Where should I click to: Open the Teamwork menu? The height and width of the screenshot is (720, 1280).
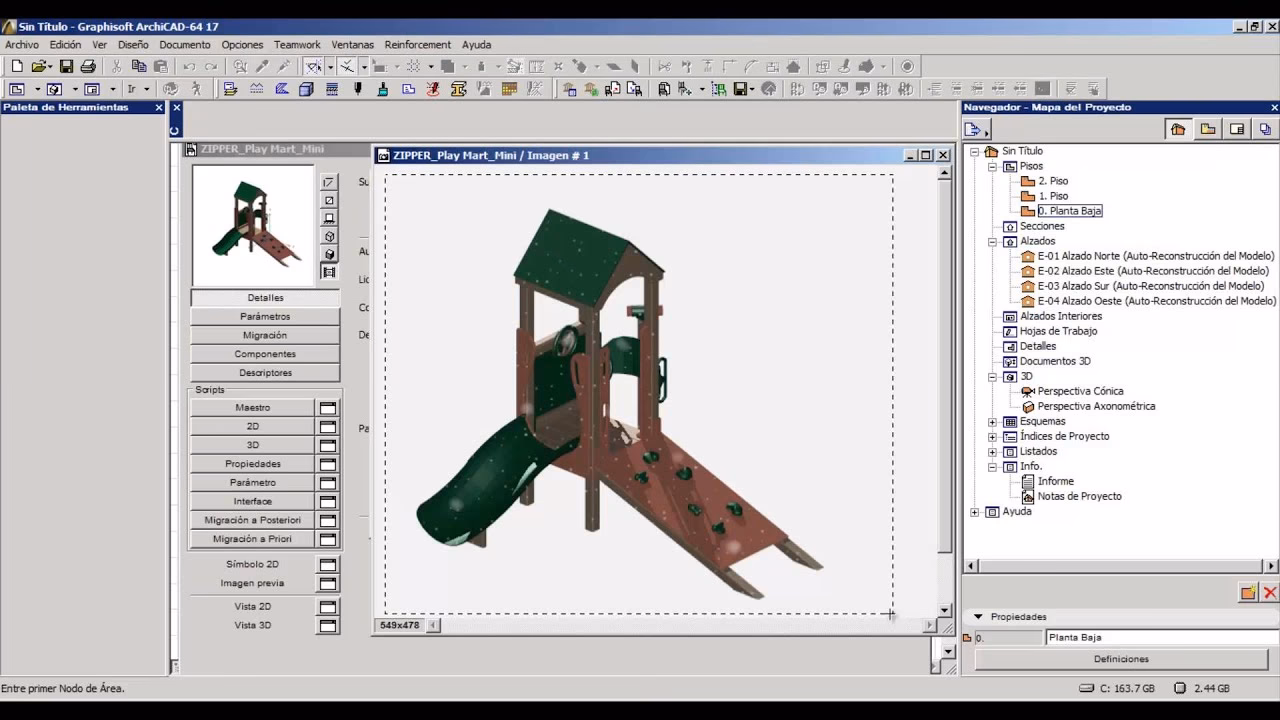(x=297, y=45)
